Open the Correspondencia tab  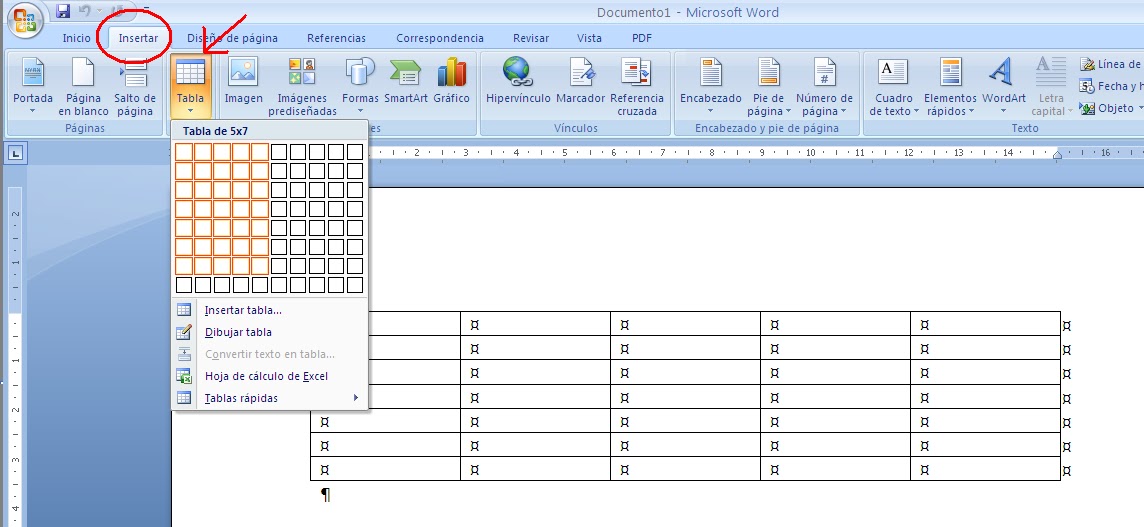[x=440, y=38]
